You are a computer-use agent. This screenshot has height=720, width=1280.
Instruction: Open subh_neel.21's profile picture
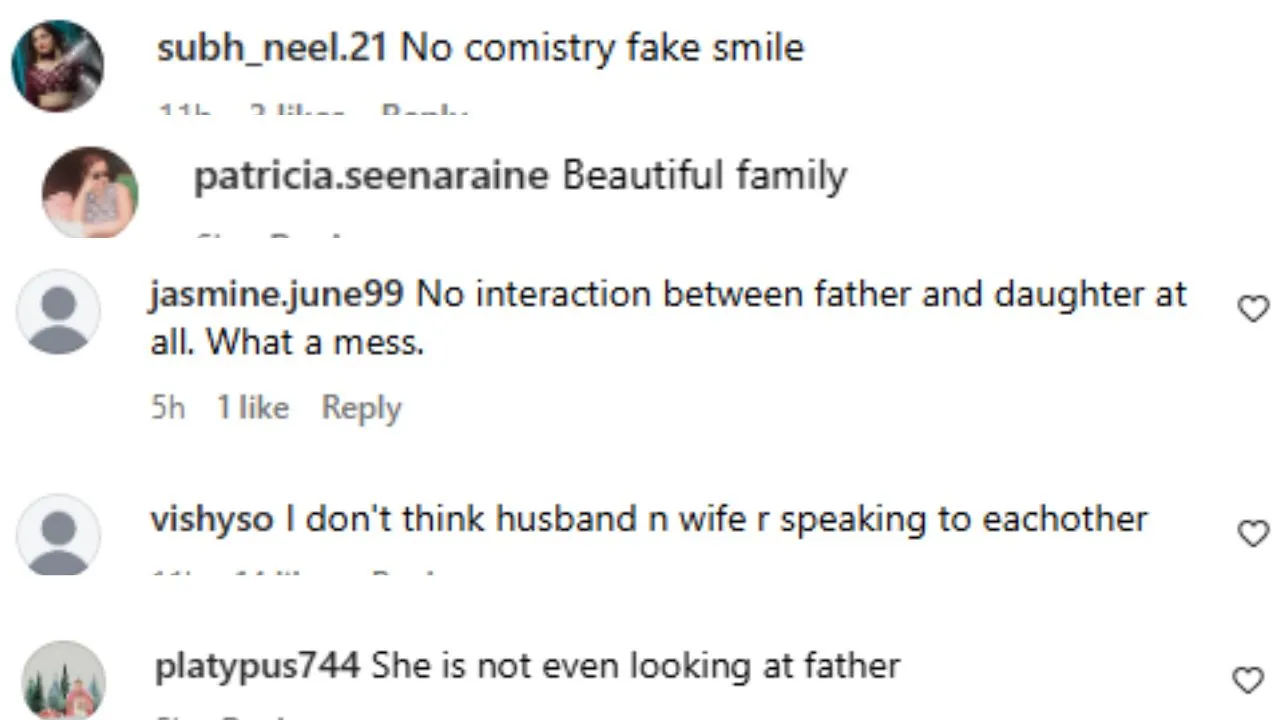point(57,66)
